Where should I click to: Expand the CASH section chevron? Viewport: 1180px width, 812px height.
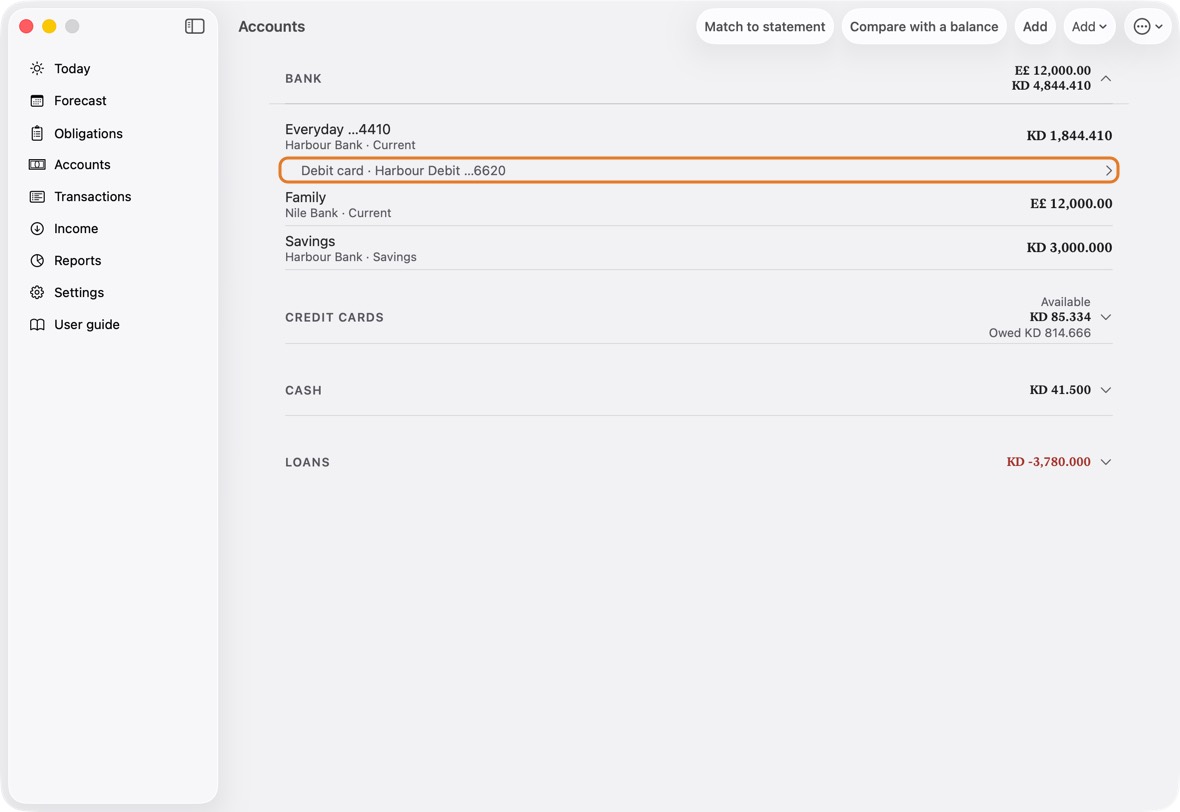(x=1105, y=390)
